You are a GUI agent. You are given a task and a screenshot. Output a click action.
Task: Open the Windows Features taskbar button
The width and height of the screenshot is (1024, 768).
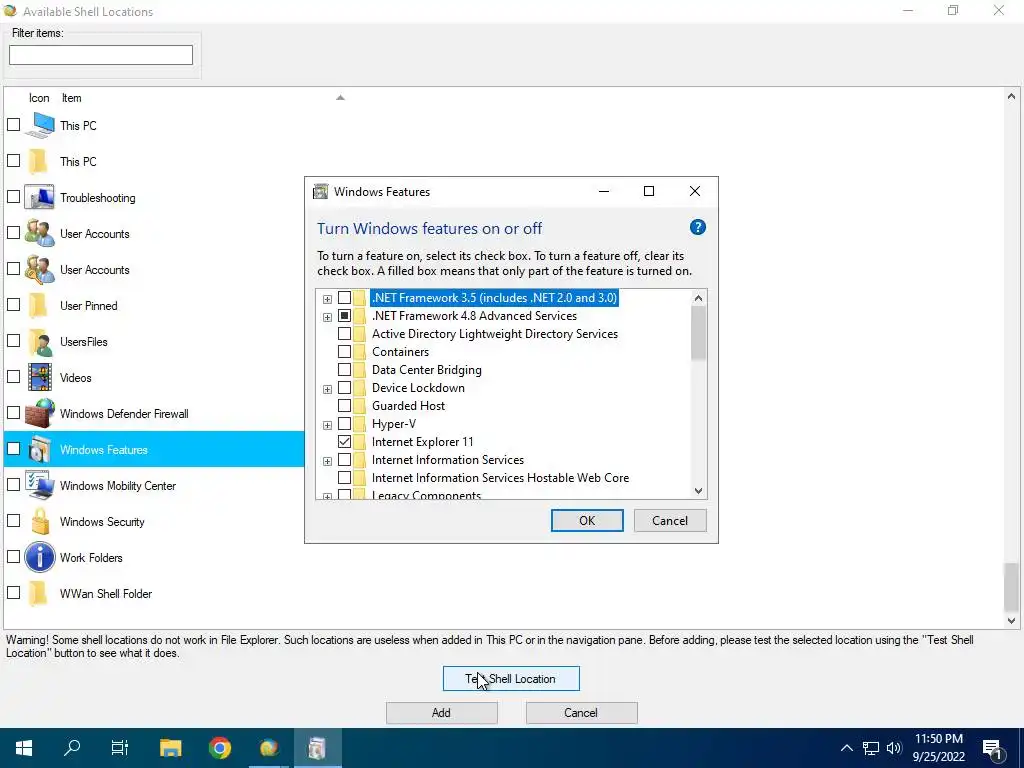tap(317, 748)
